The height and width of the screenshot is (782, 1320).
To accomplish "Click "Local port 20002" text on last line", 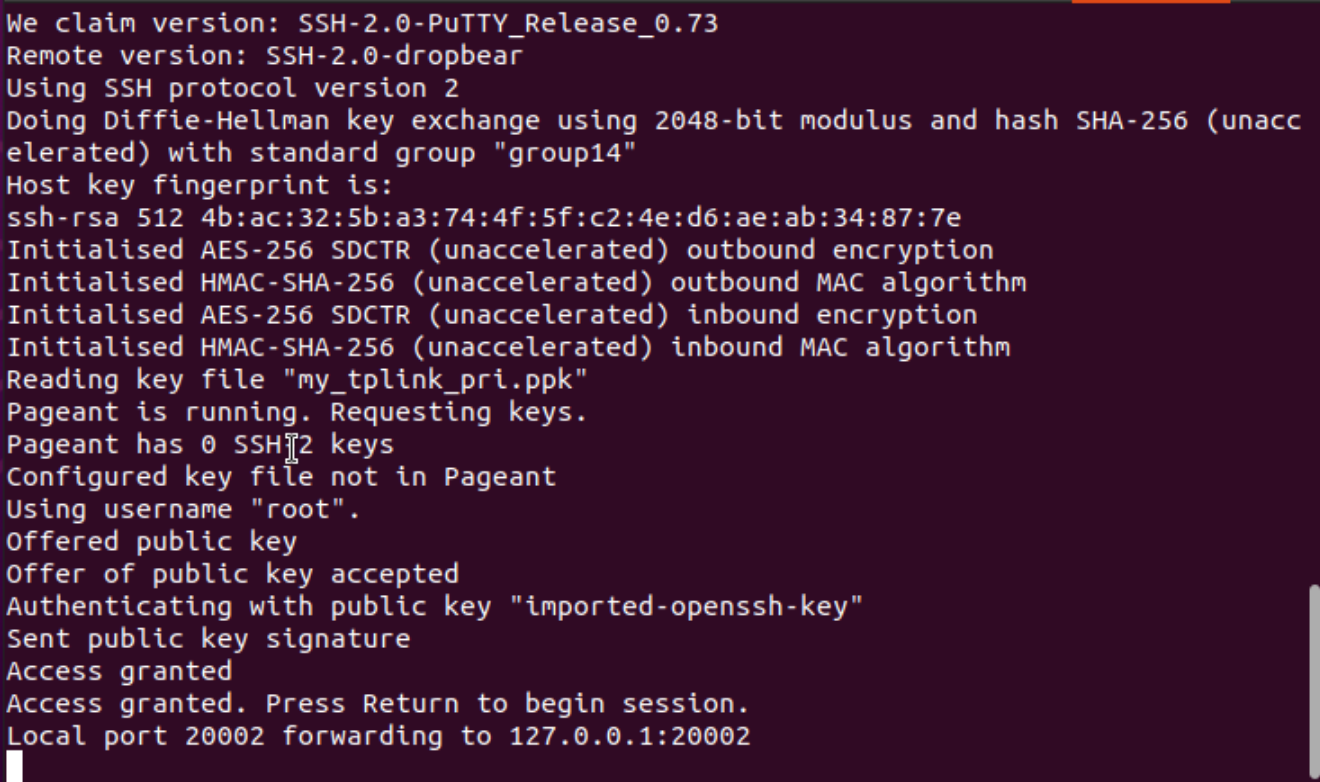I will [x=135, y=737].
